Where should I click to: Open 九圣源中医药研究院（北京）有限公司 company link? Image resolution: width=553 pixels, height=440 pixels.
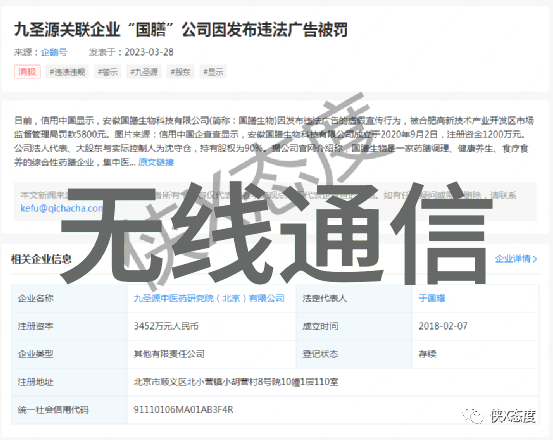coord(209,298)
